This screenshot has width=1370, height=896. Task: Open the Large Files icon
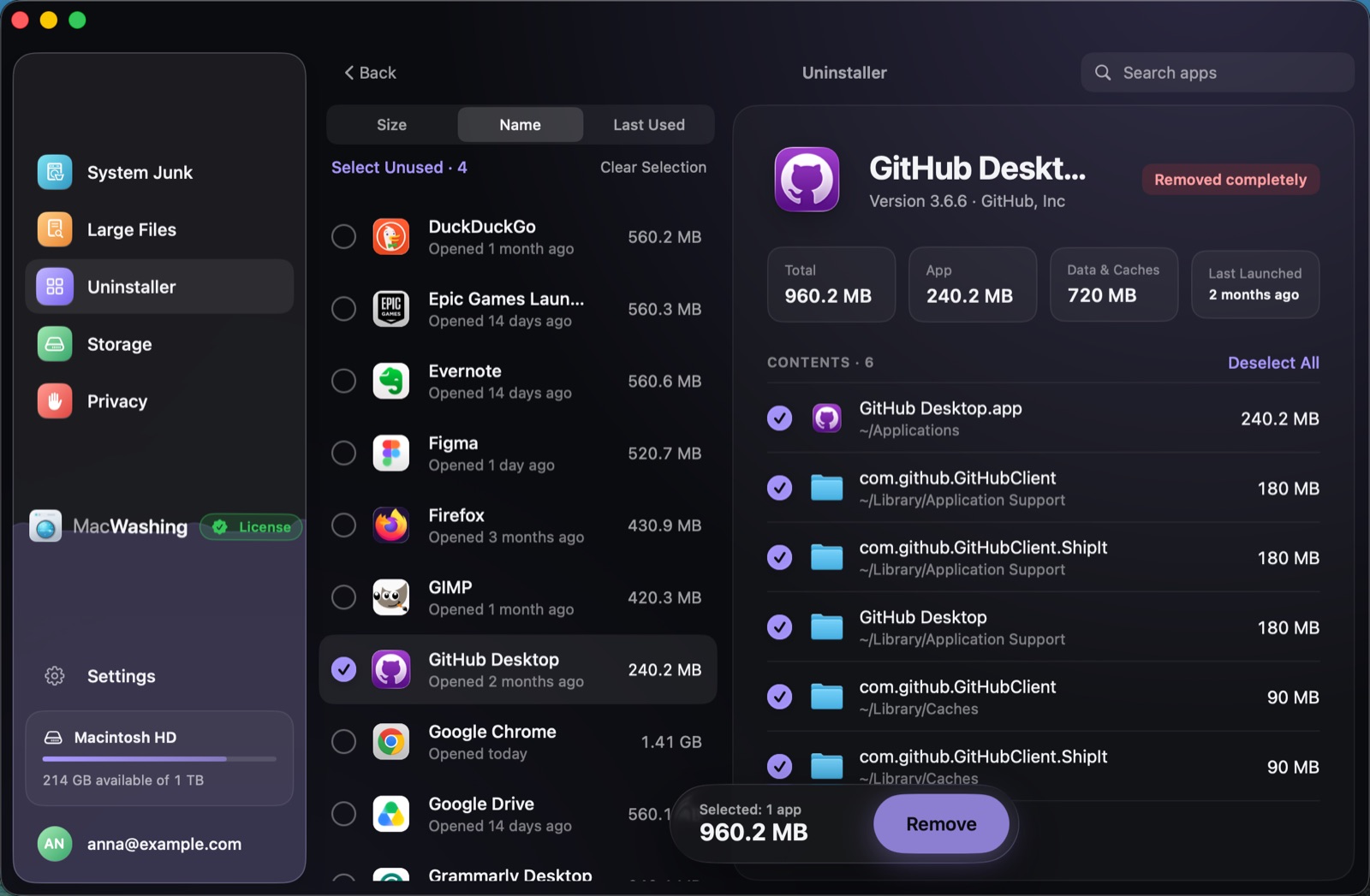coord(55,229)
